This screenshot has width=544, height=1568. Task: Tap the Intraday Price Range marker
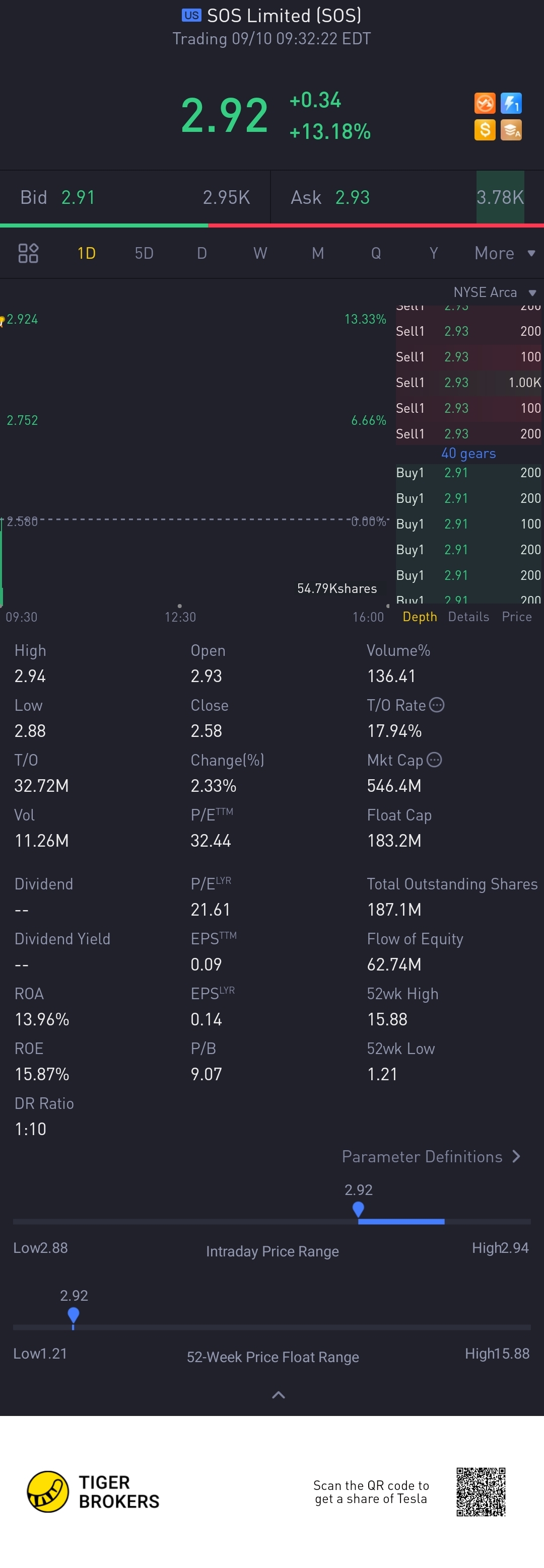tap(358, 1209)
